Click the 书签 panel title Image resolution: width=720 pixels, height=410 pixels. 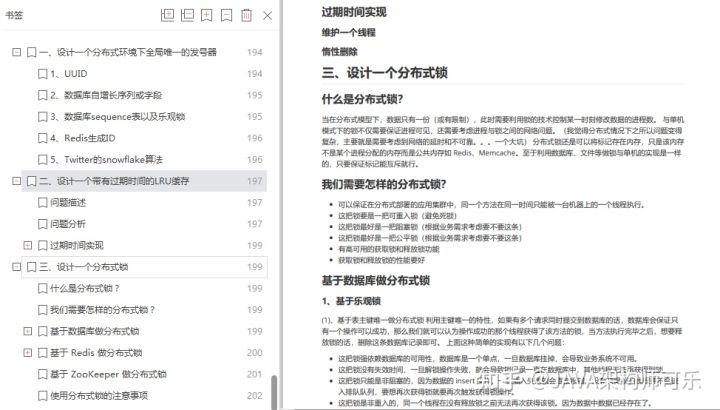click(x=14, y=15)
